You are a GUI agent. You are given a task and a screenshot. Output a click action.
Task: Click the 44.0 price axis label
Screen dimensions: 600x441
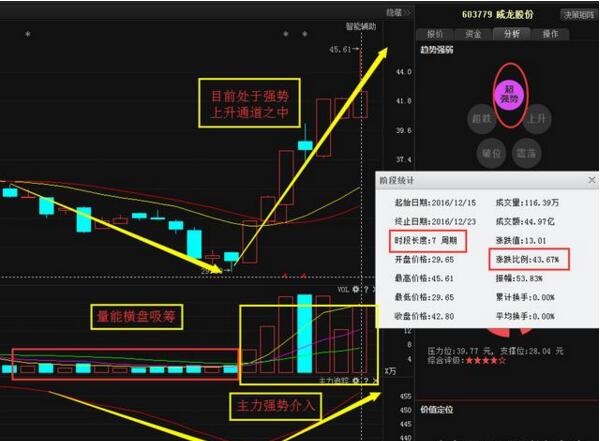404,72
